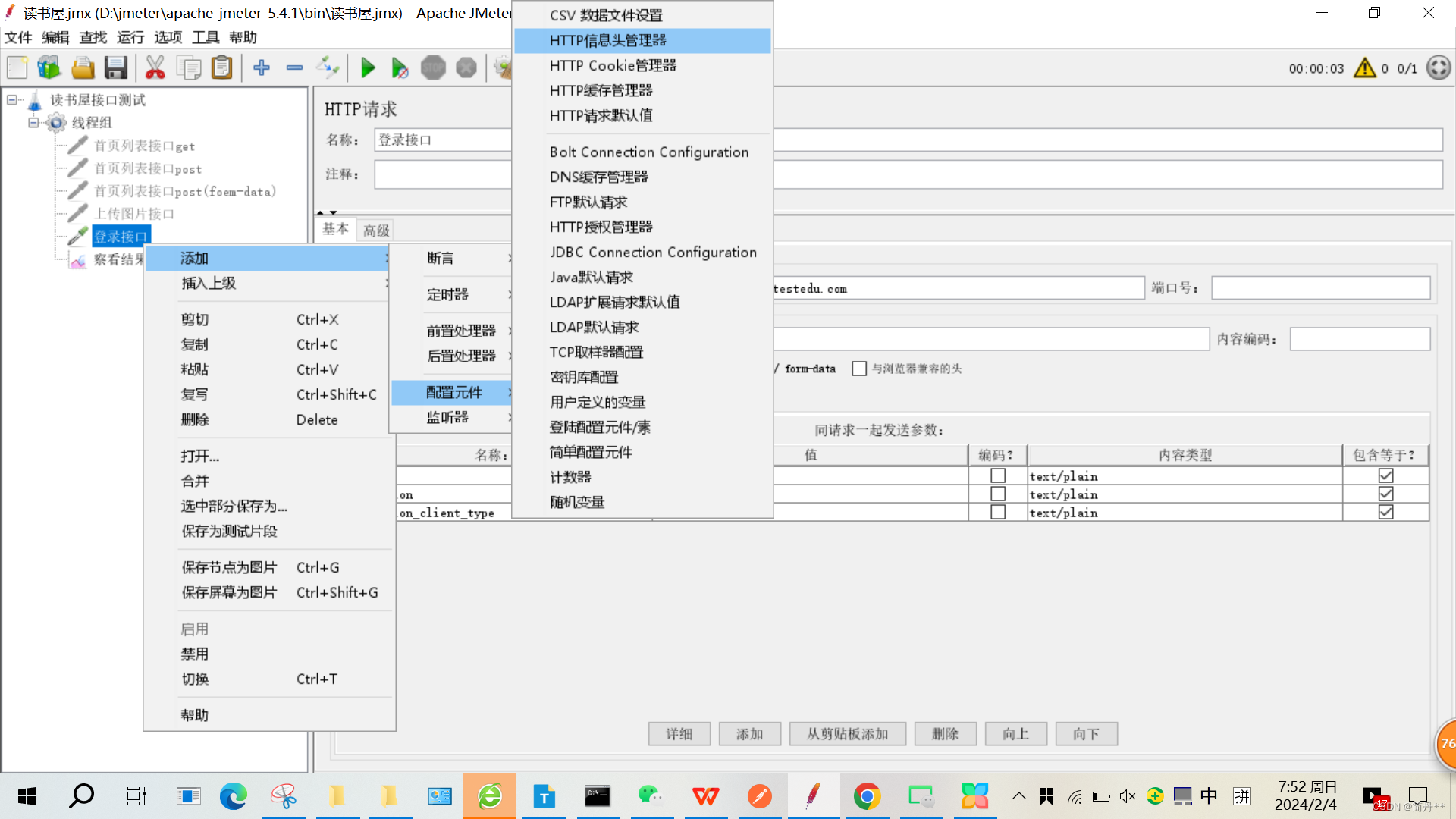This screenshot has width=1456, height=819.
Task: Click the Paste clipboard icon
Action: point(221,68)
